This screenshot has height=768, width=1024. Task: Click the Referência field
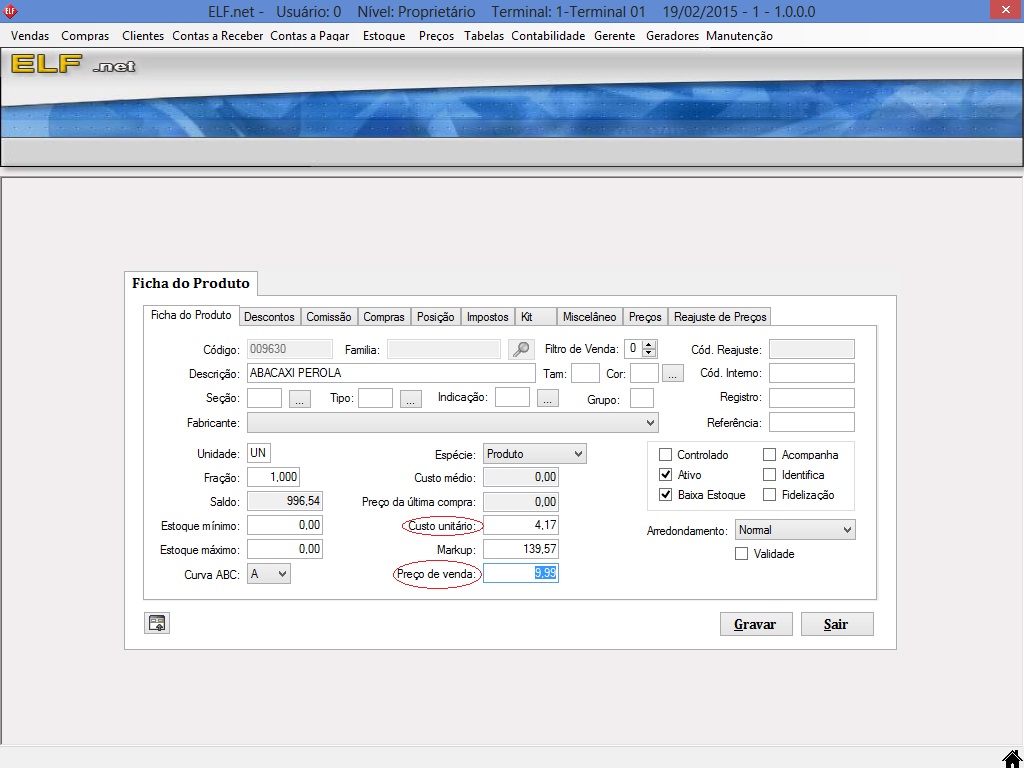(x=811, y=423)
